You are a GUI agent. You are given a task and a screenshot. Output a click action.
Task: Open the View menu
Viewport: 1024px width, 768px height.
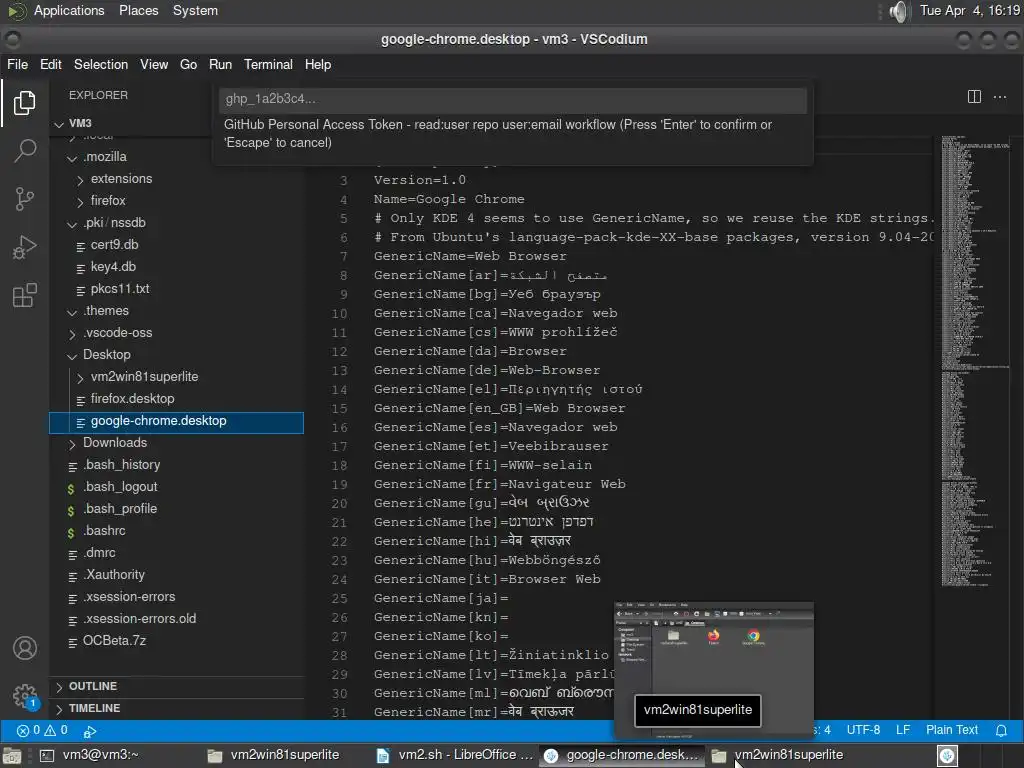coord(154,64)
